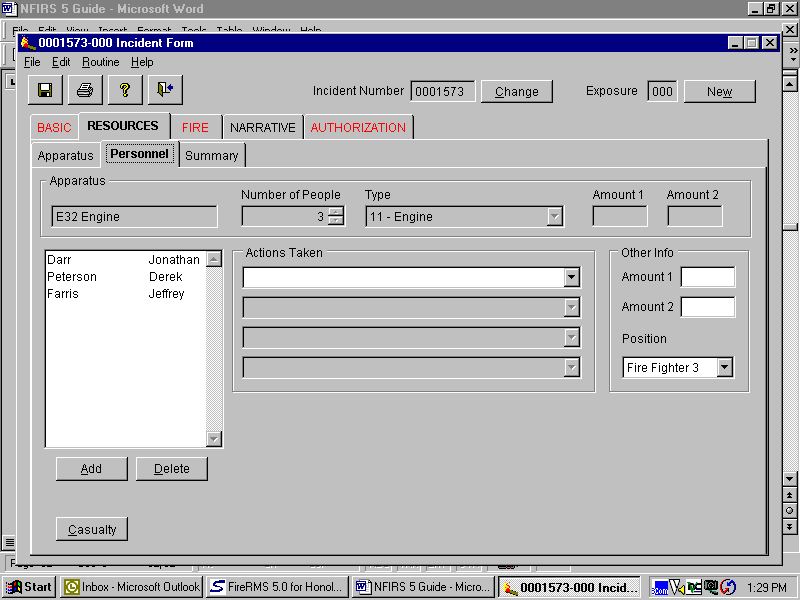Viewport: 800px width, 600px height.
Task: Open Windows Start button
Action: click(29, 587)
